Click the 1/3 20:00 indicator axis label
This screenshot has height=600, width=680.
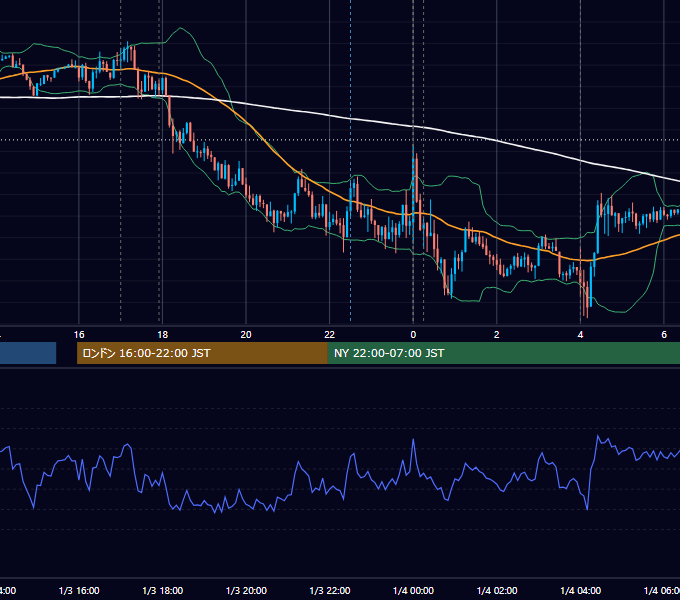click(x=246, y=590)
